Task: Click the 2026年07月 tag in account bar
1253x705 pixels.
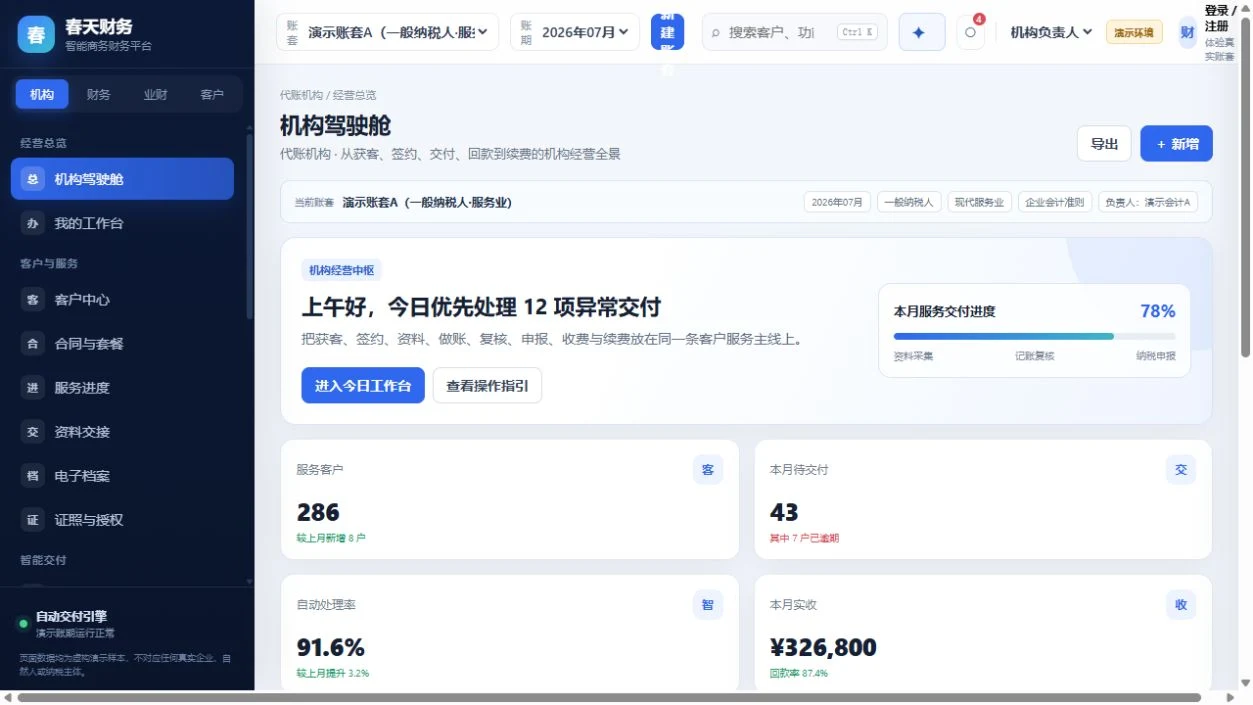Action: pyautogui.click(x=837, y=202)
